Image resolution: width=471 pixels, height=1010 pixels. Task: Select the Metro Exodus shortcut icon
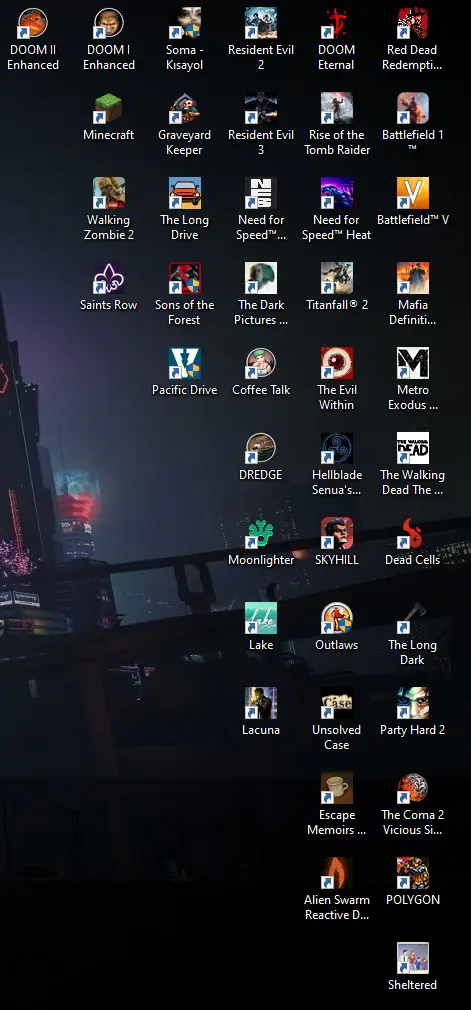[413, 364]
